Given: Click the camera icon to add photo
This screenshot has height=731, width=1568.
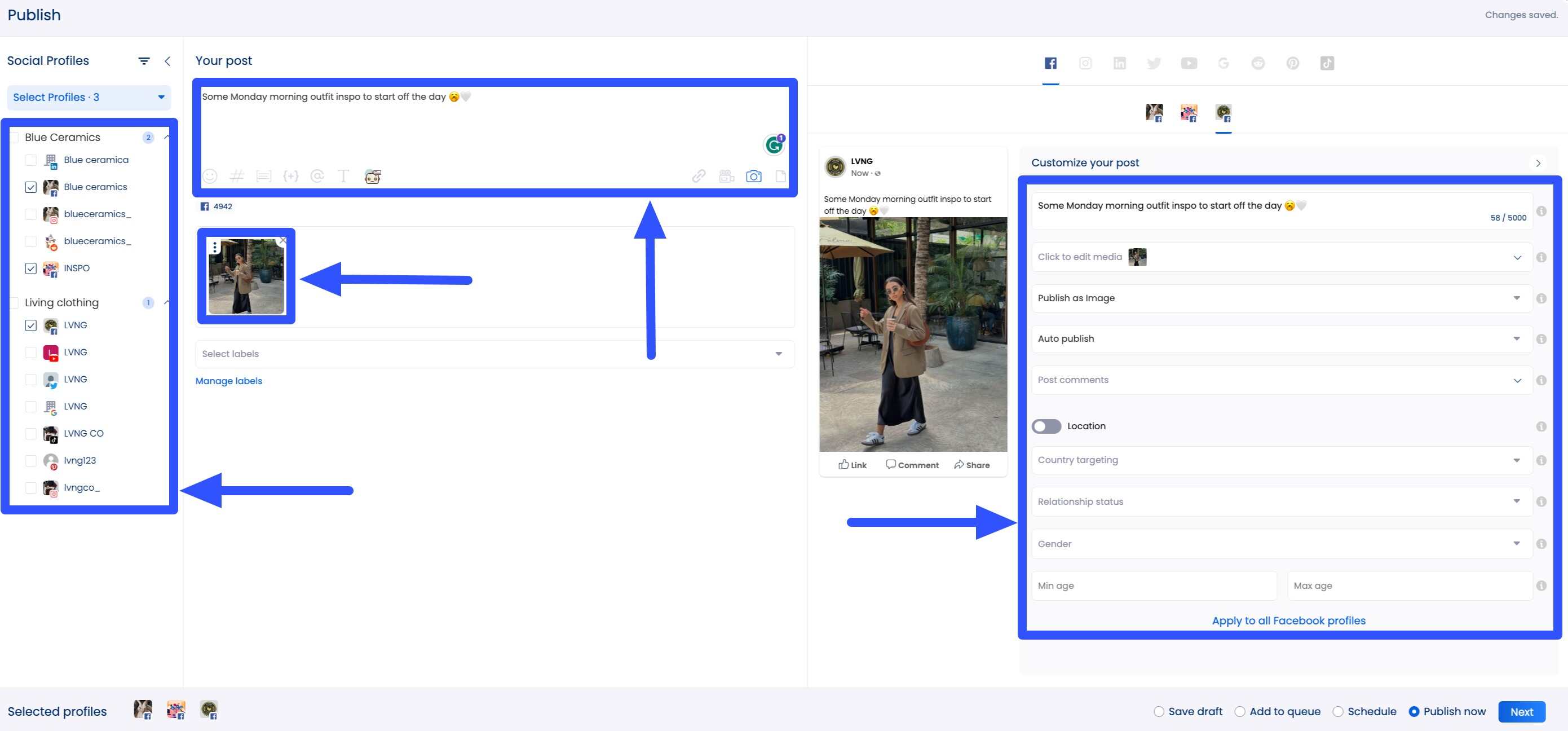Looking at the screenshot, I should pos(754,177).
